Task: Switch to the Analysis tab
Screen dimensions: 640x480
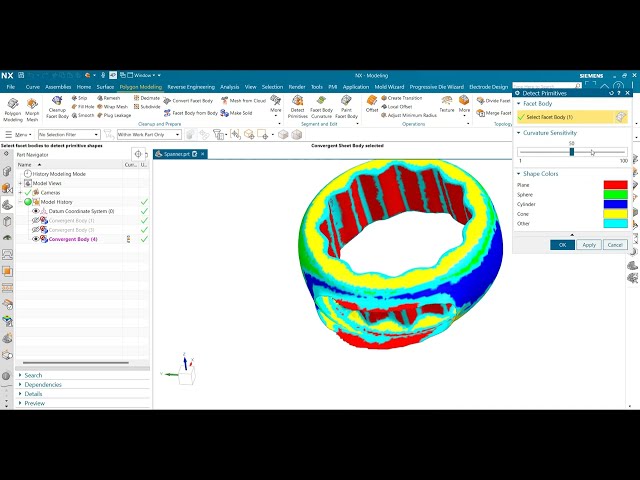Action: pos(229,87)
